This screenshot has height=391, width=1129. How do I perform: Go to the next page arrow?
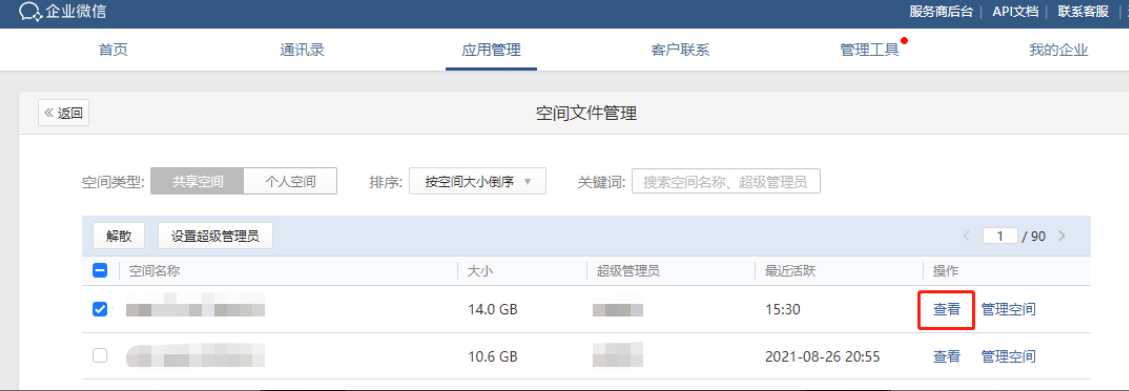pyautogui.click(x=1062, y=236)
